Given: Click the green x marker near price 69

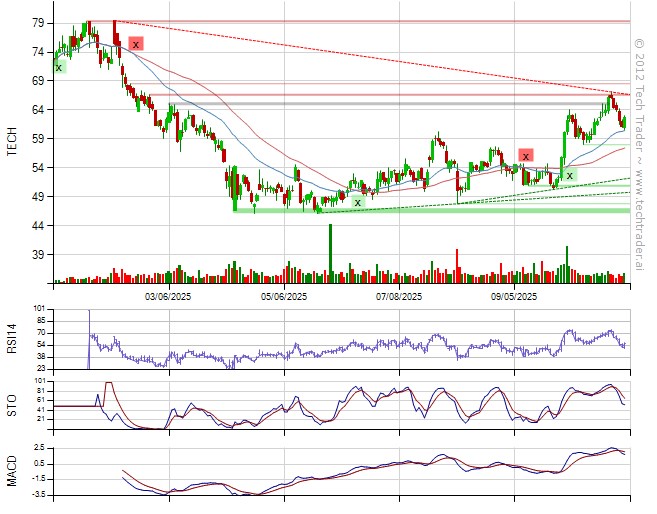Looking at the screenshot, I should coord(59,67).
